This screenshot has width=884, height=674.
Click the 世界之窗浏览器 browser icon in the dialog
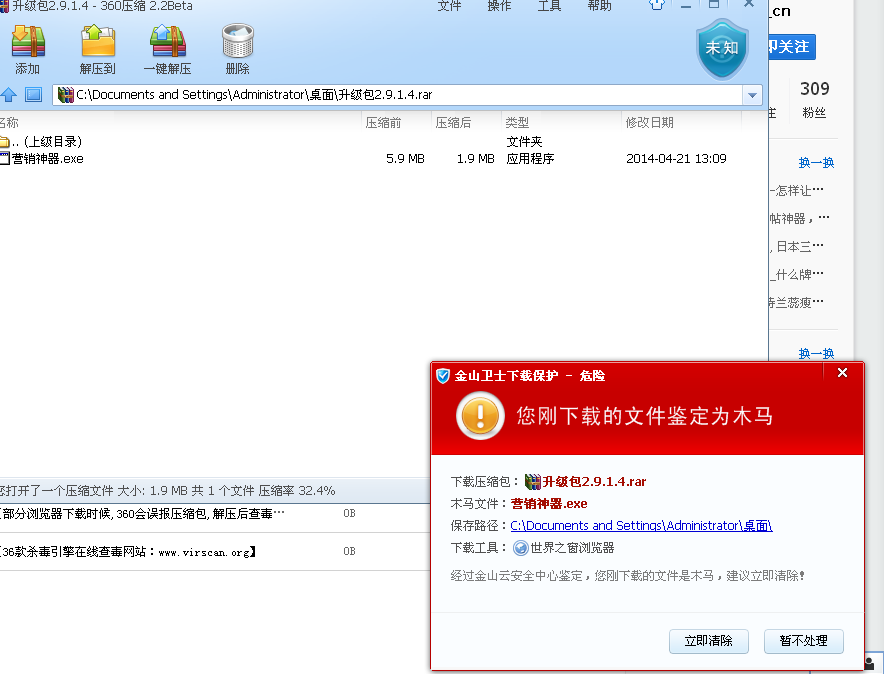(520, 547)
